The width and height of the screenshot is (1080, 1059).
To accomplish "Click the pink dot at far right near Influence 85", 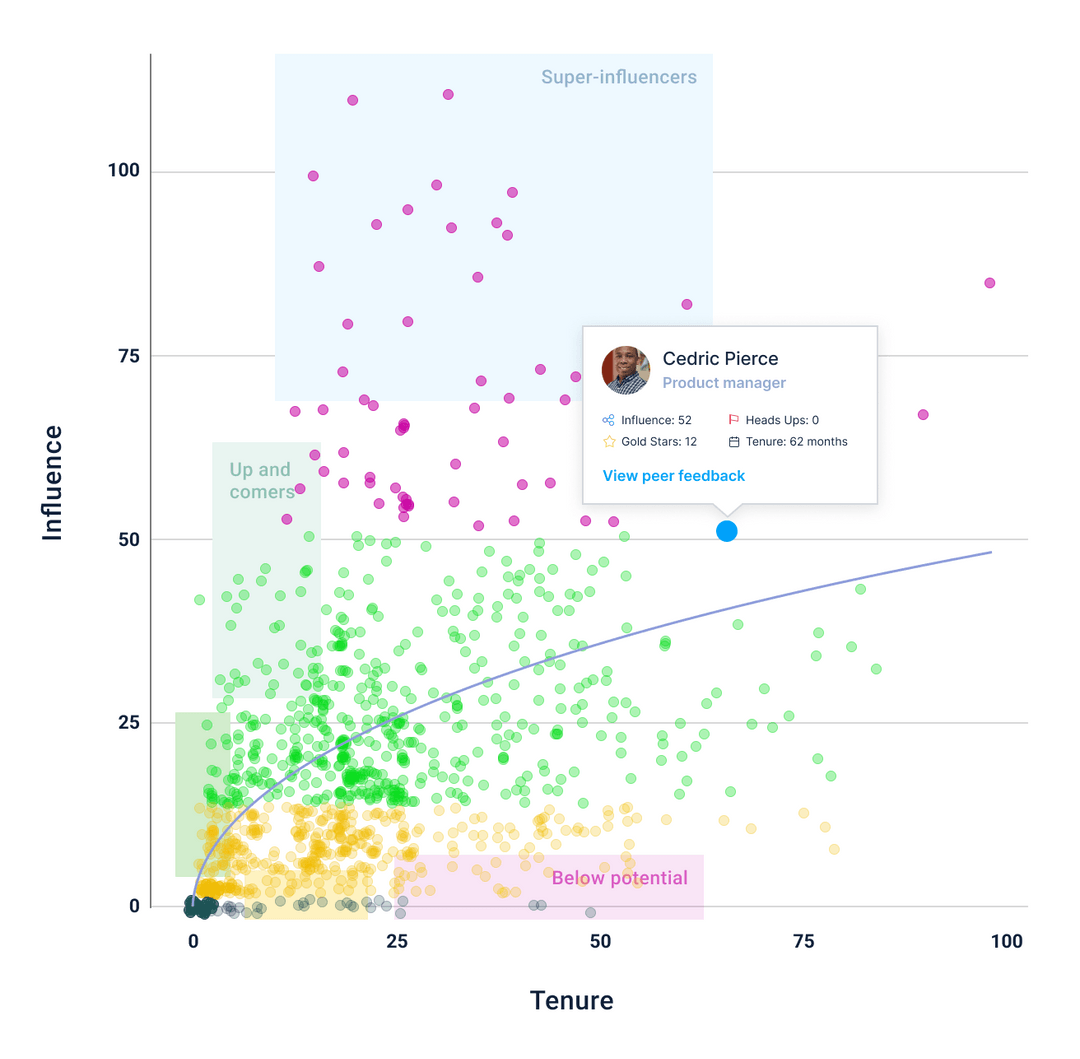I will (989, 281).
